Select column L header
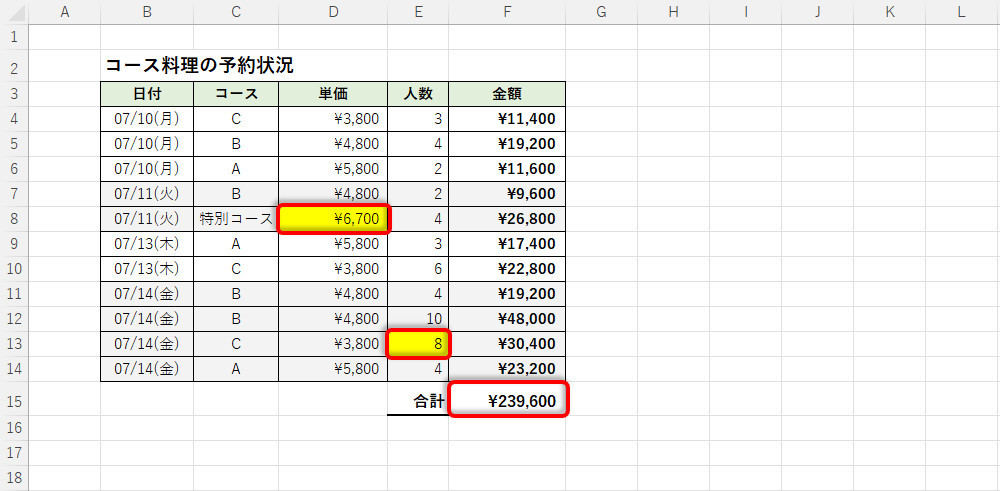This screenshot has width=1000, height=491. 962,12
